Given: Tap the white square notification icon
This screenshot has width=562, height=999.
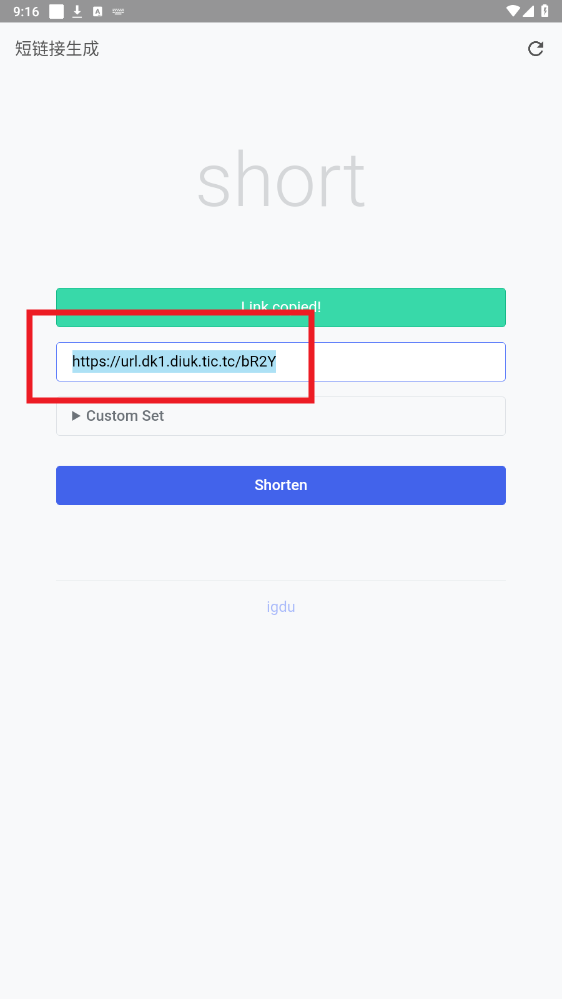Looking at the screenshot, I should point(57,11).
